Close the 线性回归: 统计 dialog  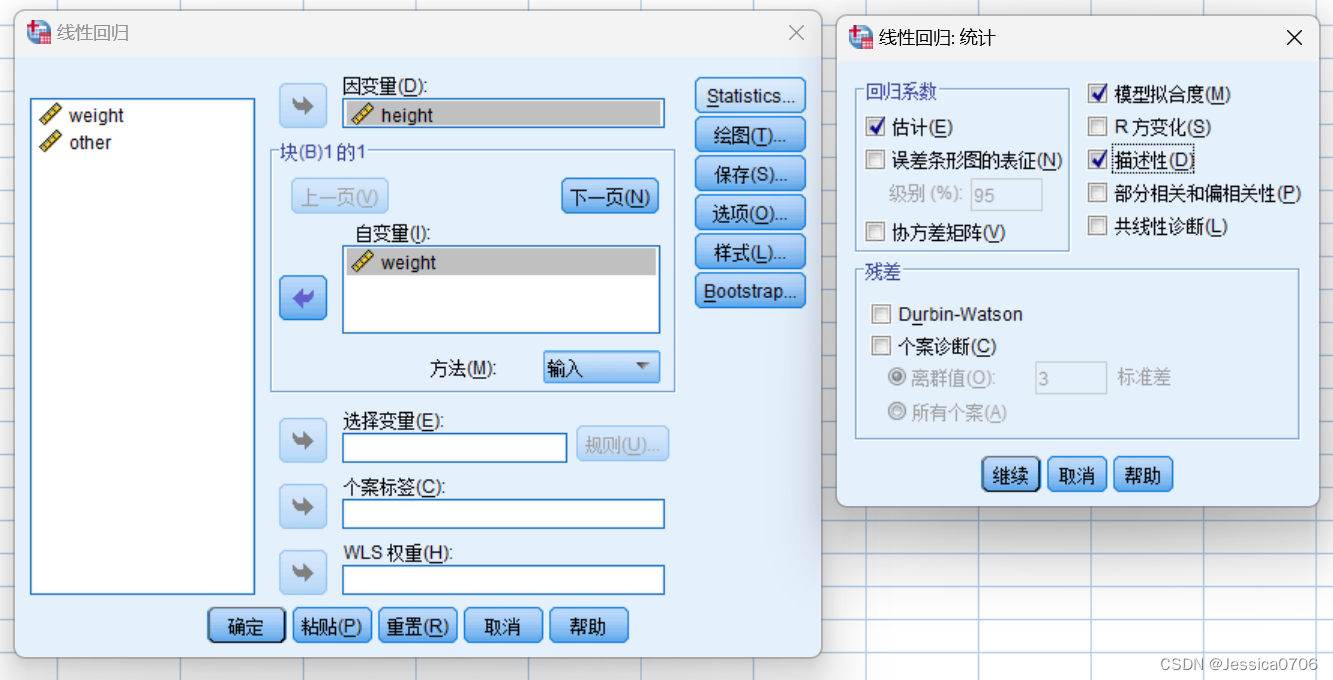point(1294,38)
